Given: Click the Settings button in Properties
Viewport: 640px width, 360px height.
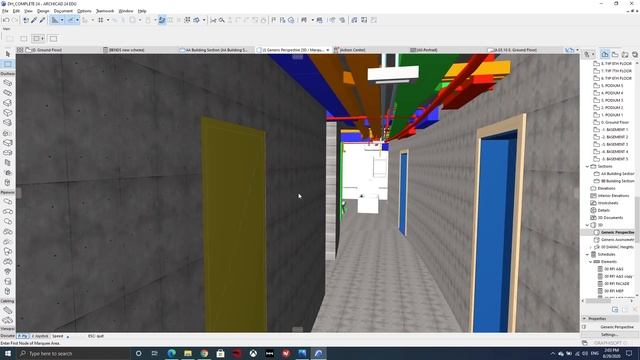Looking at the screenshot, I should [610, 334].
